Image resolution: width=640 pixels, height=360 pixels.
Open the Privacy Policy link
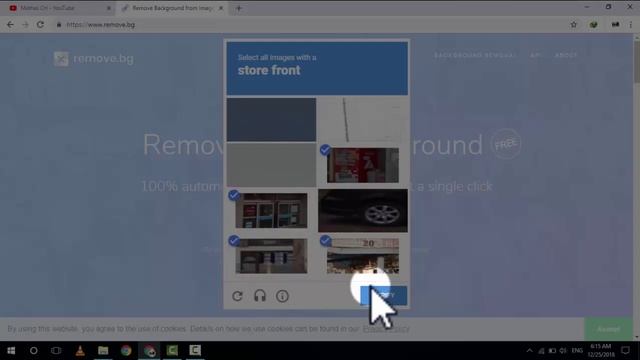pos(386,329)
